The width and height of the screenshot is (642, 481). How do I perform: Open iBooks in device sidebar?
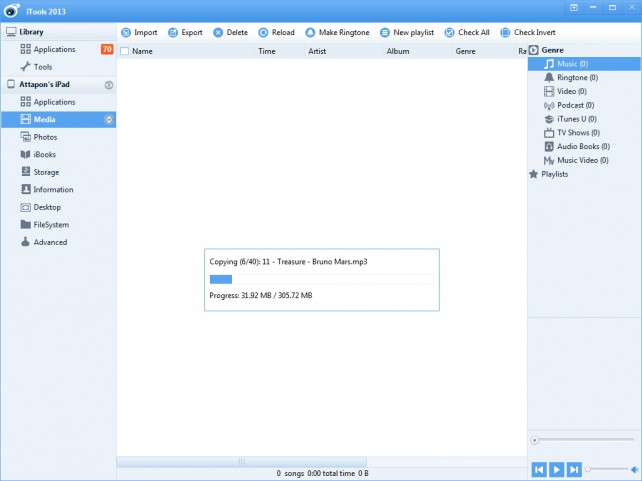(x=45, y=155)
